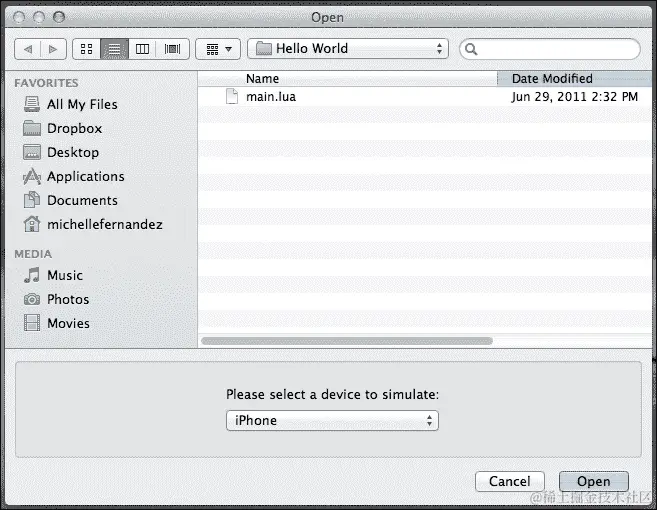
Task: Select All My Files in Favorites
Action: 82,104
